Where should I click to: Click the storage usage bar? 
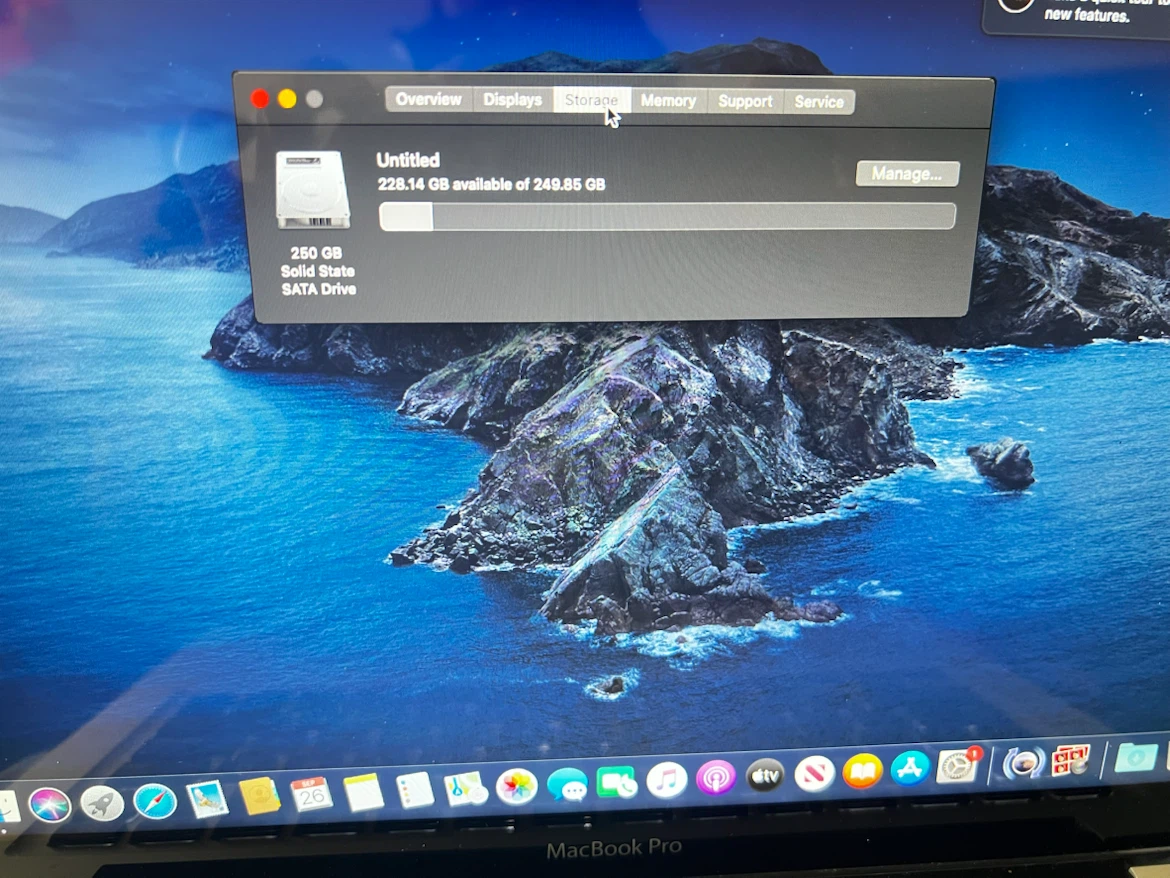coord(667,216)
